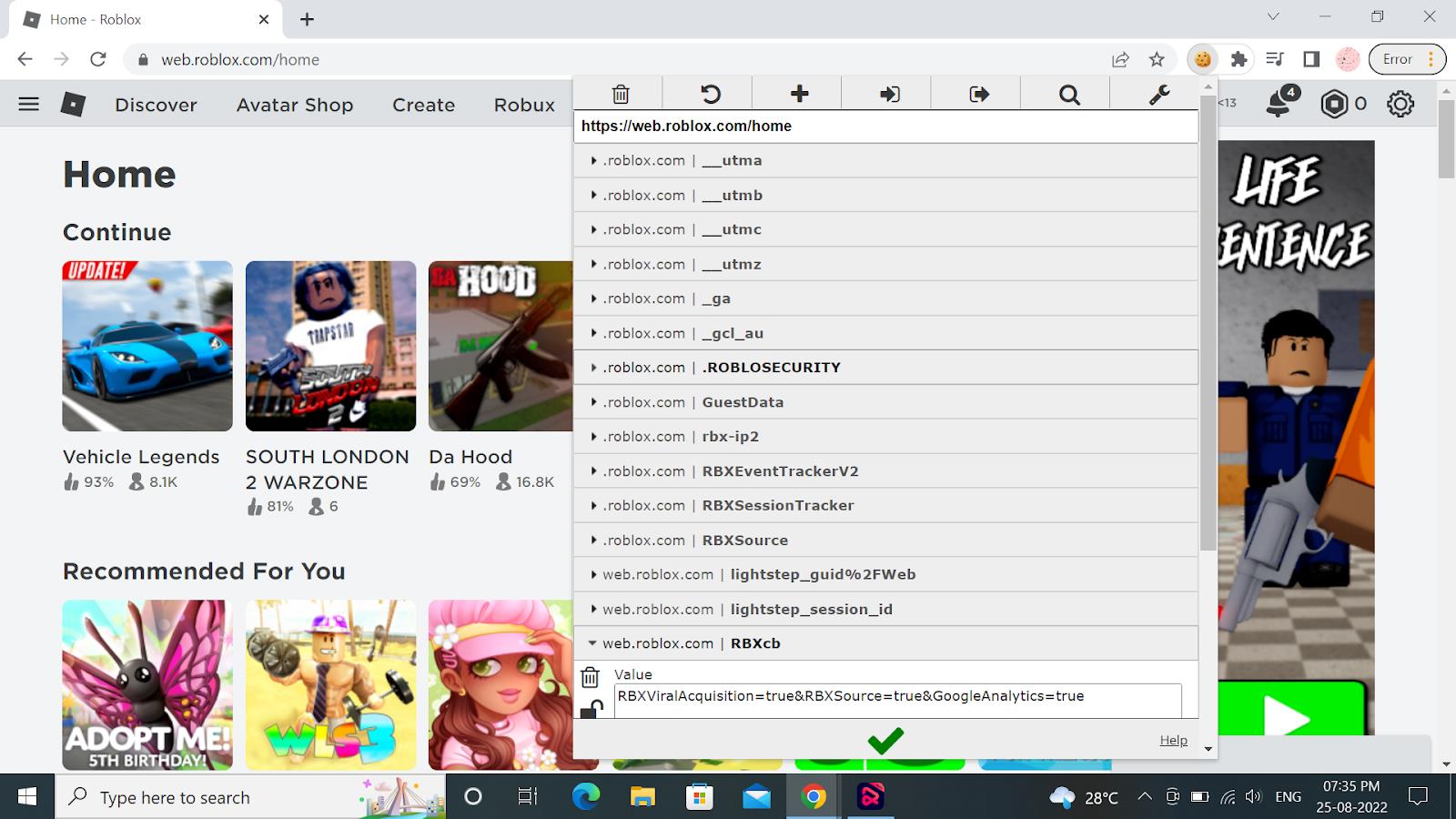Open a new Chrome tab
This screenshot has width=1456, height=819.
307,19
